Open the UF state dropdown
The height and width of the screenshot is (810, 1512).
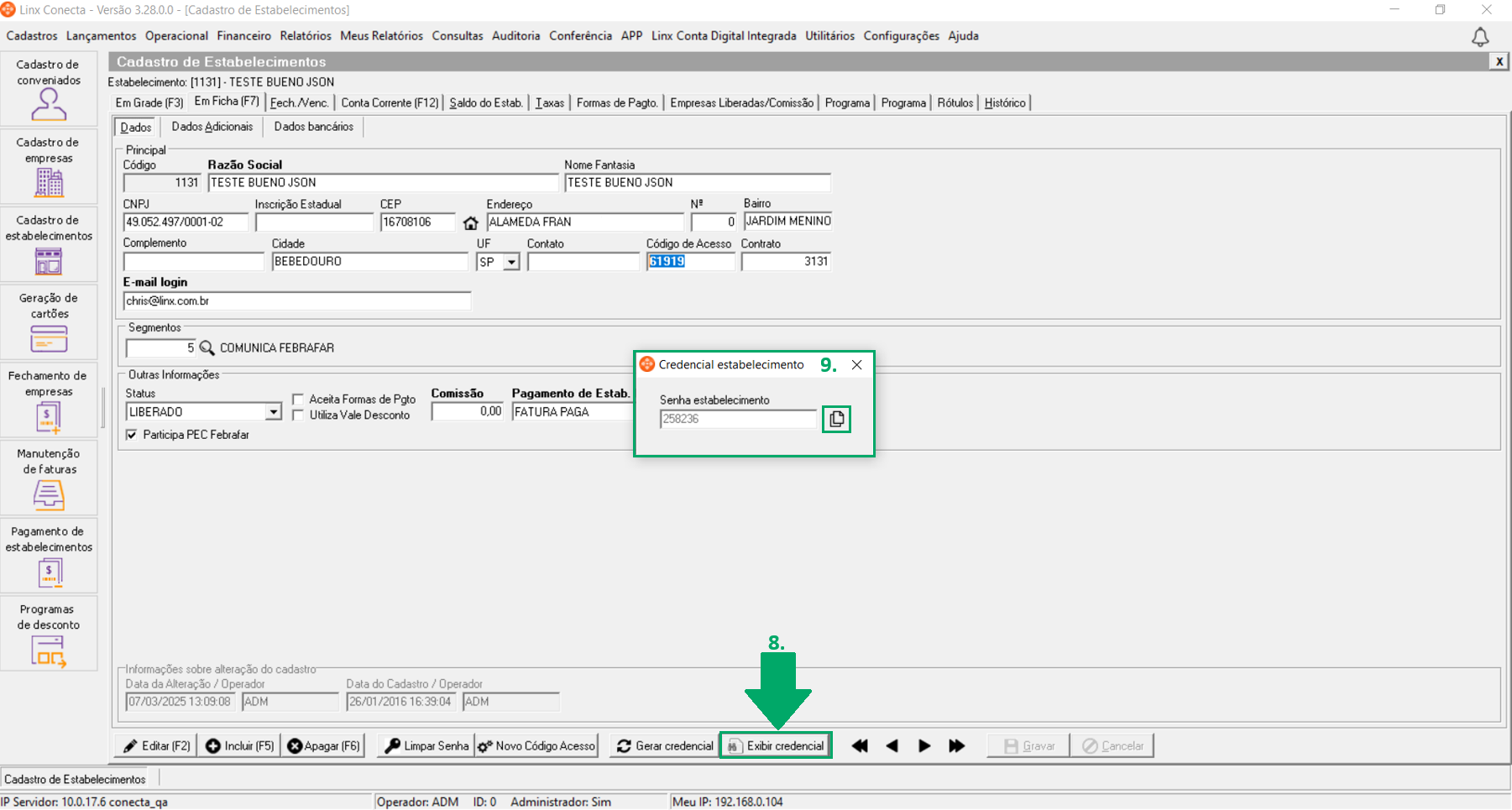511,262
